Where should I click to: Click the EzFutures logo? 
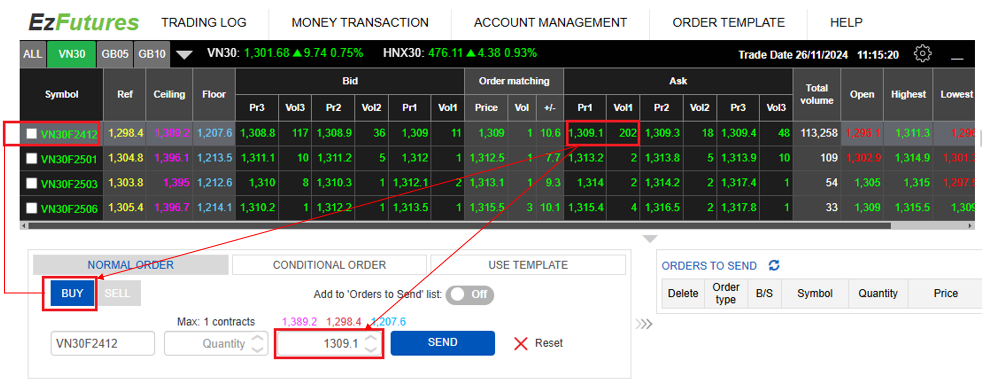tap(84, 22)
